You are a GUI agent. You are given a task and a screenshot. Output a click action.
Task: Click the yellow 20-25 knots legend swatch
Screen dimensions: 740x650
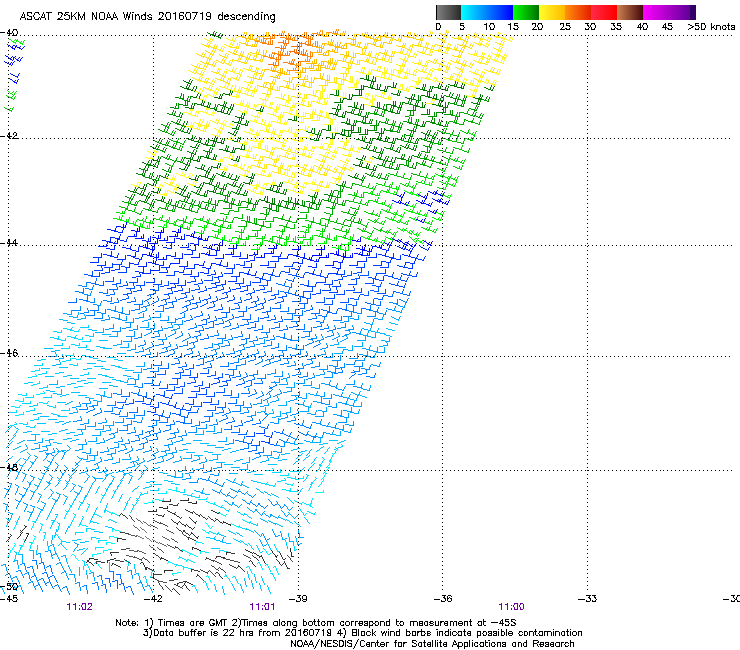pos(551,12)
